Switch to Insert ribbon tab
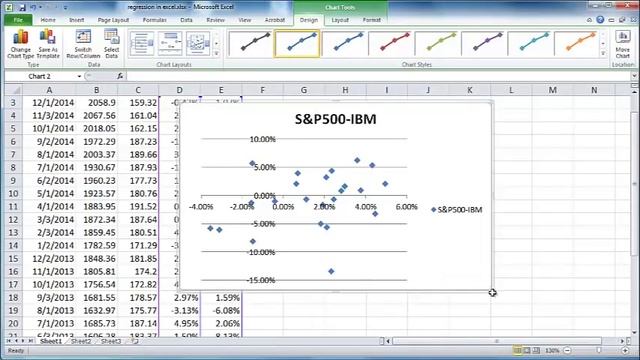The height and width of the screenshot is (360, 640). pyautogui.click(x=76, y=20)
